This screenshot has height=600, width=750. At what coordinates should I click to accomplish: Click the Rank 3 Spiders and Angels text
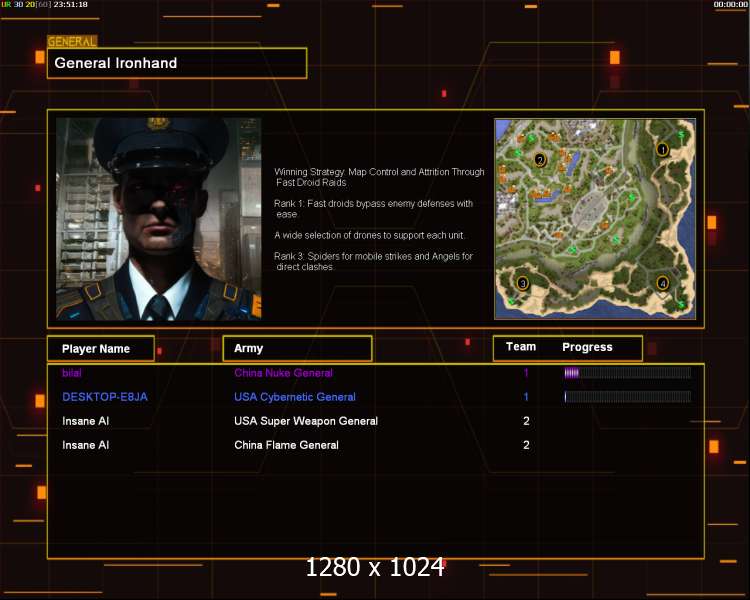coord(374,261)
